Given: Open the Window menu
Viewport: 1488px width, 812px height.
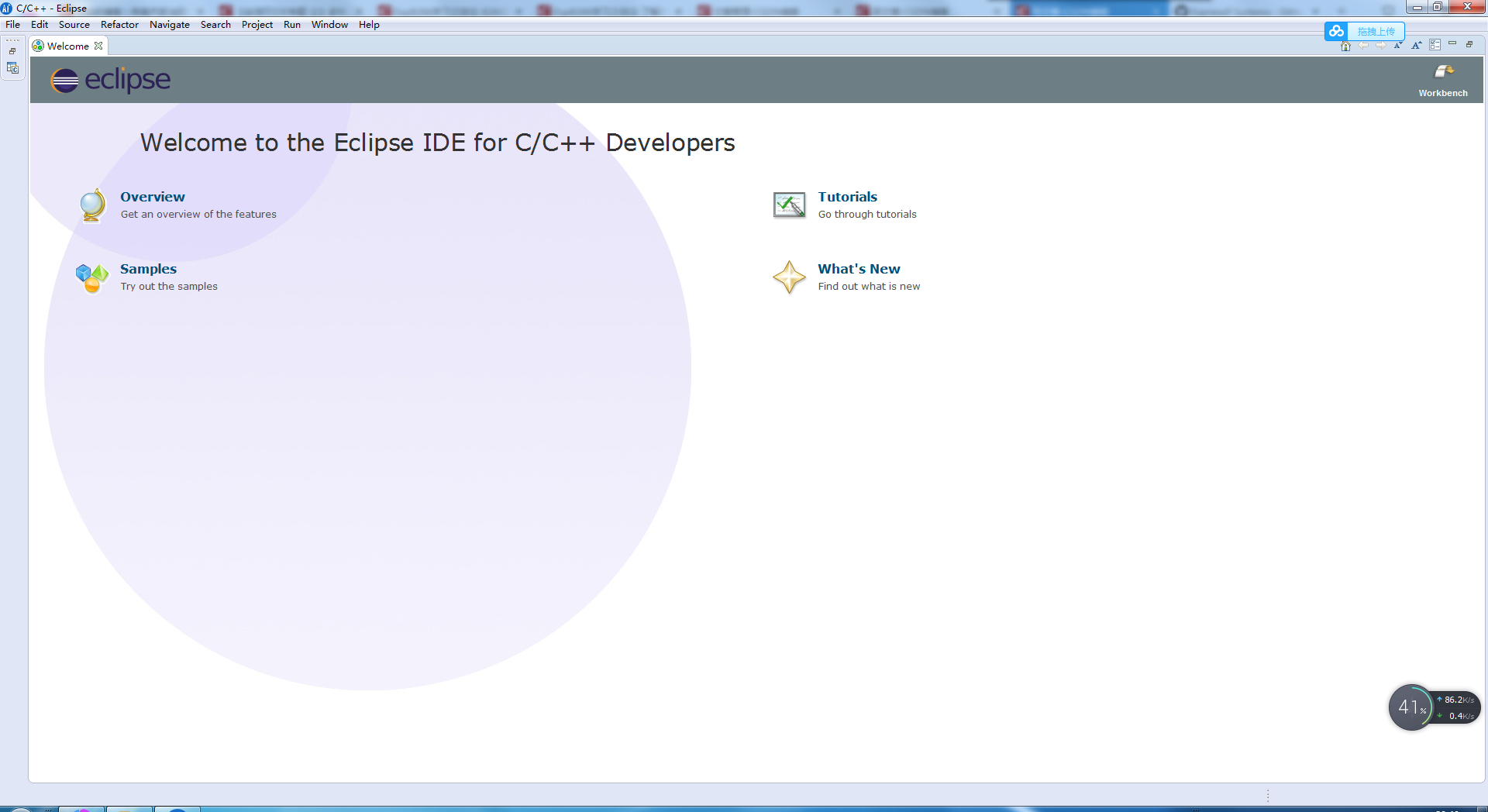Looking at the screenshot, I should coord(329,25).
